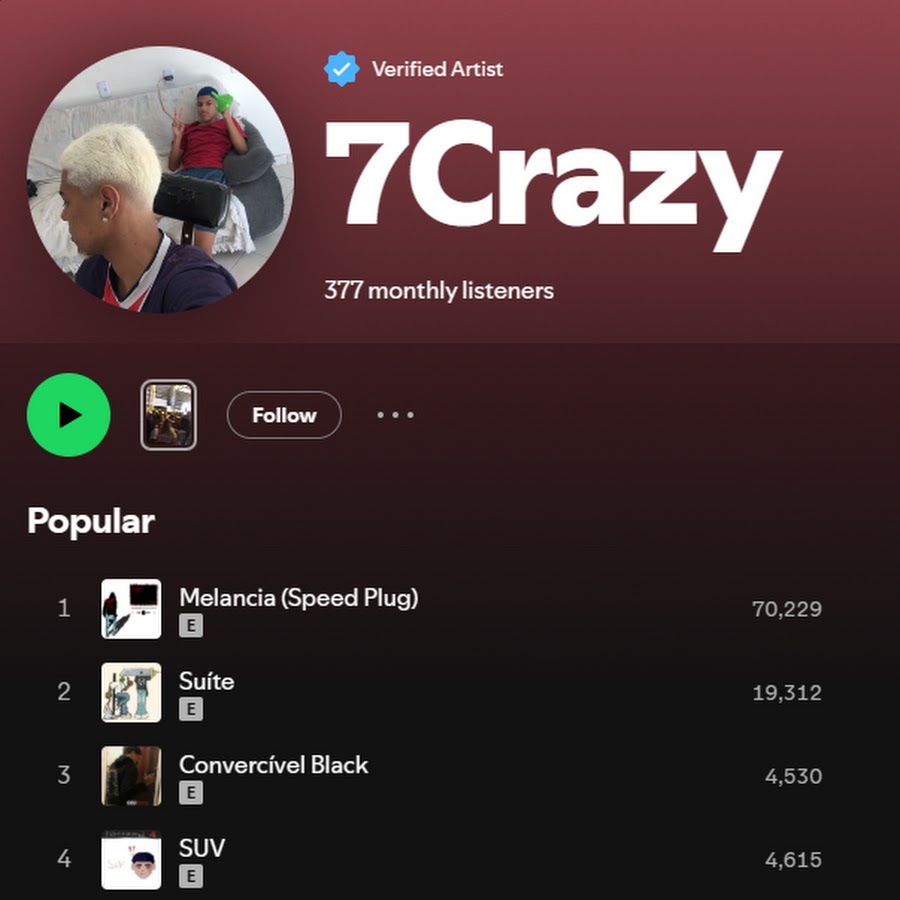
Task: Click the Melancia (Speed Plug) album cover
Action: (x=131, y=608)
